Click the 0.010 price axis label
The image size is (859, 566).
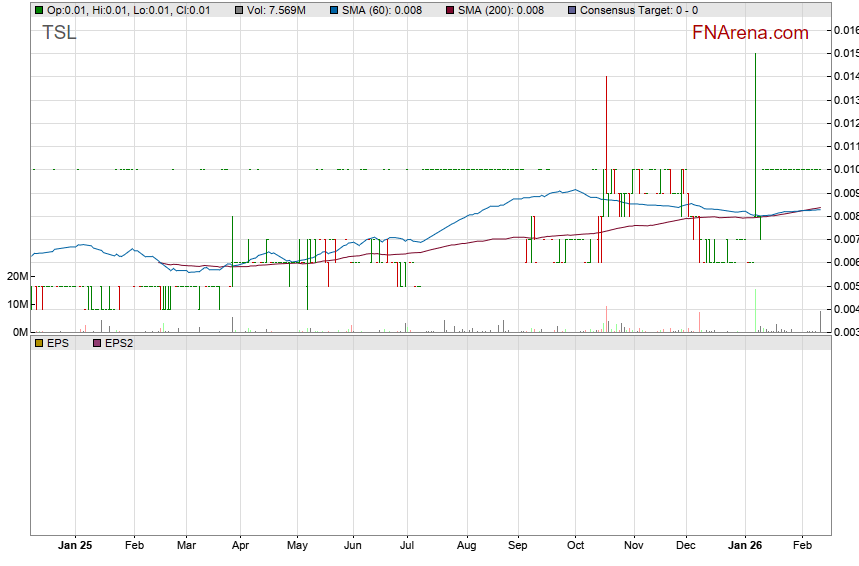[x=844, y=169]
